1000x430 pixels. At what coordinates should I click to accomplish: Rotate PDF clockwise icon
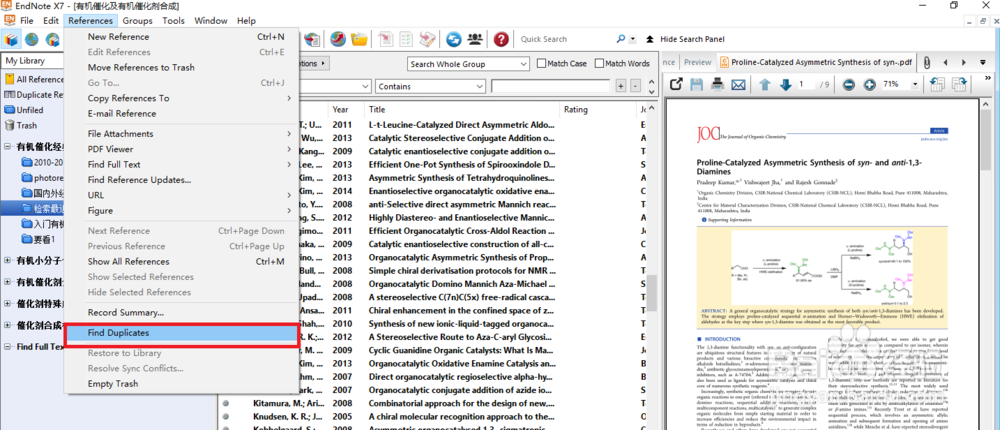click(x=959, y=84)
